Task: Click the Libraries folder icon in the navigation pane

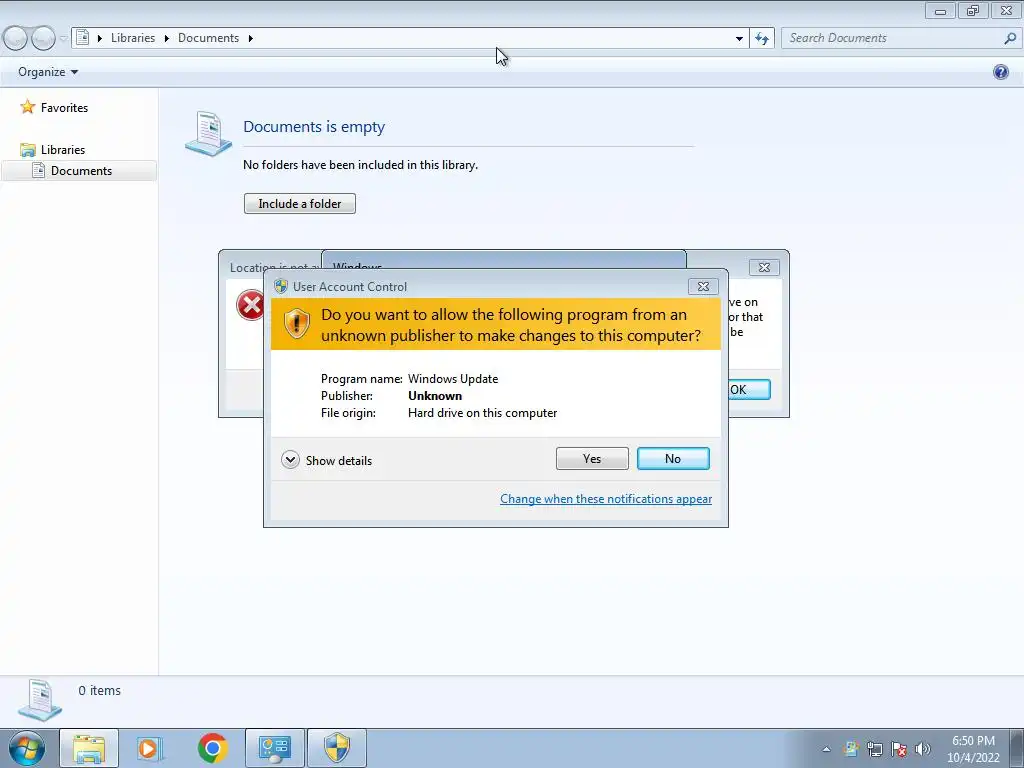Action: [x=27, y=150]
